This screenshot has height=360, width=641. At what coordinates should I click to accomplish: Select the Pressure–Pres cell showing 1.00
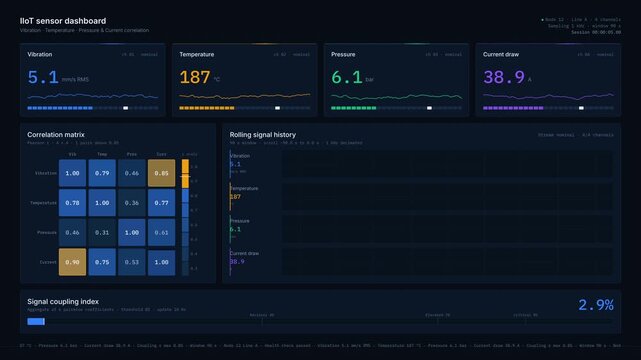coord(132,233)
